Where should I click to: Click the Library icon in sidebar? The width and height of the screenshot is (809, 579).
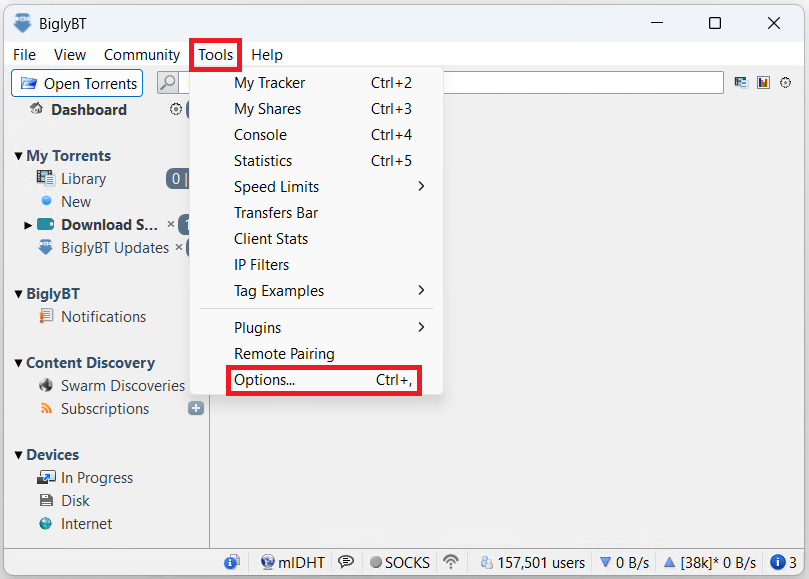coord(45,179)
